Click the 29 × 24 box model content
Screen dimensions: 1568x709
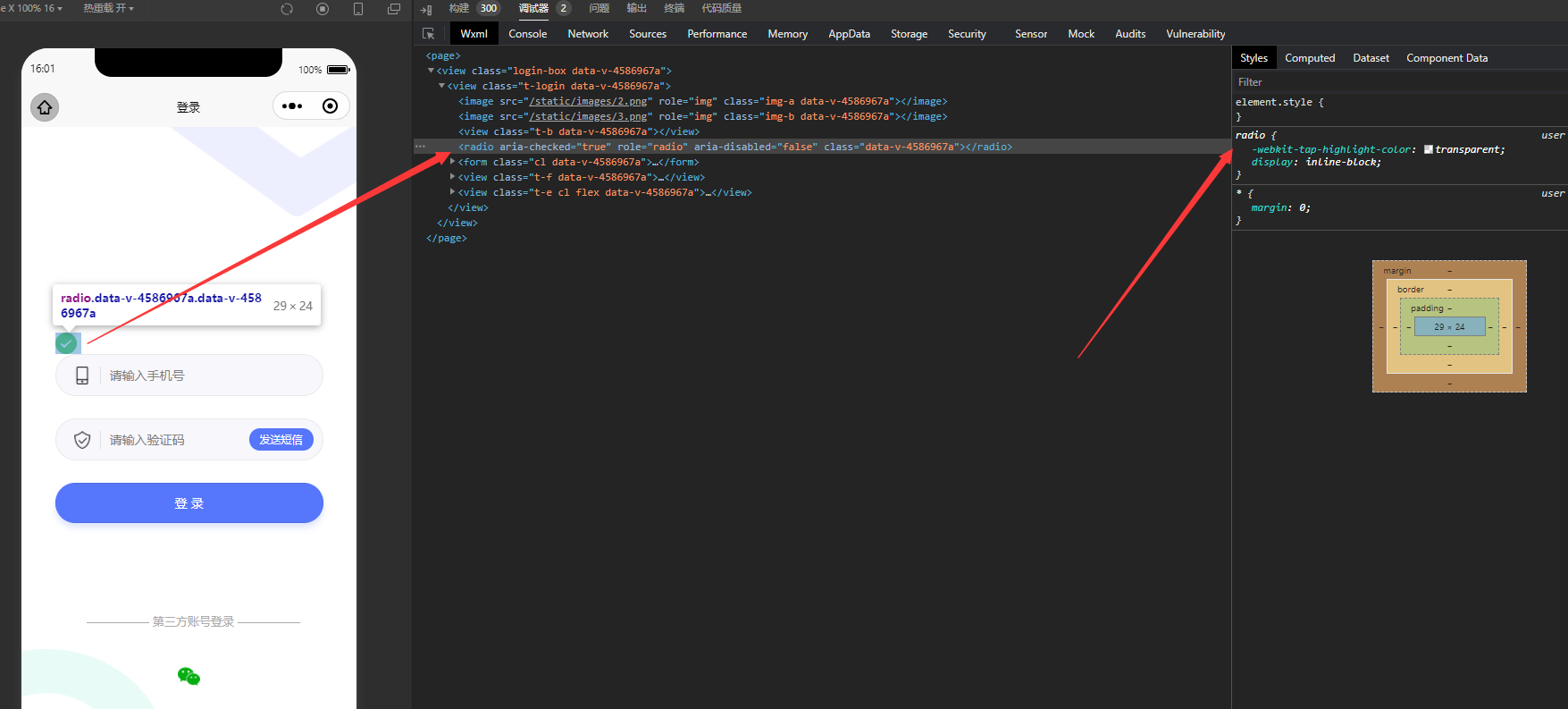click(x=1450, y=327)
